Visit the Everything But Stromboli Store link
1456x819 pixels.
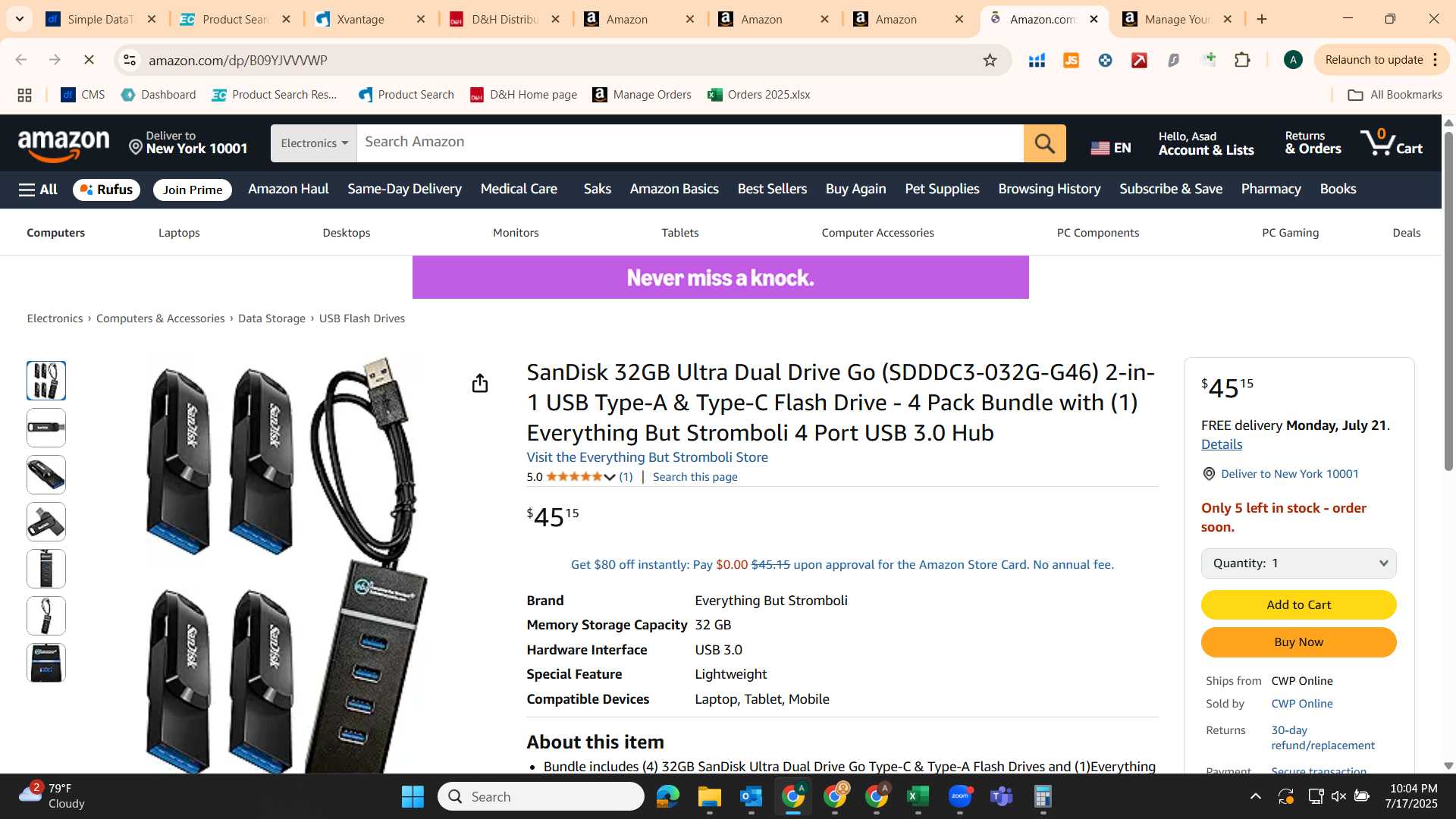[x=647, y=457]
